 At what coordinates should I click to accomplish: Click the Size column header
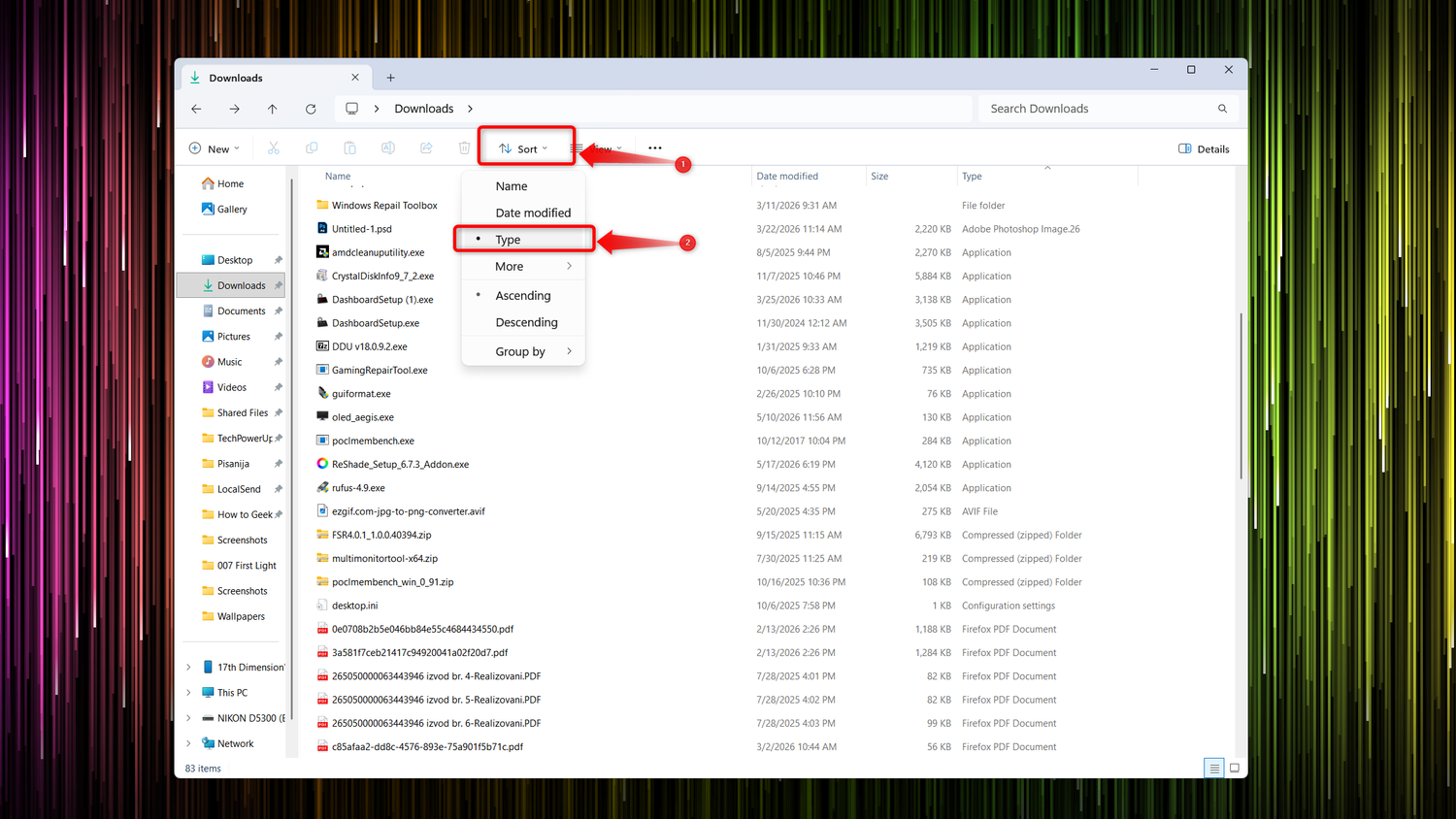tap(910, 177)
